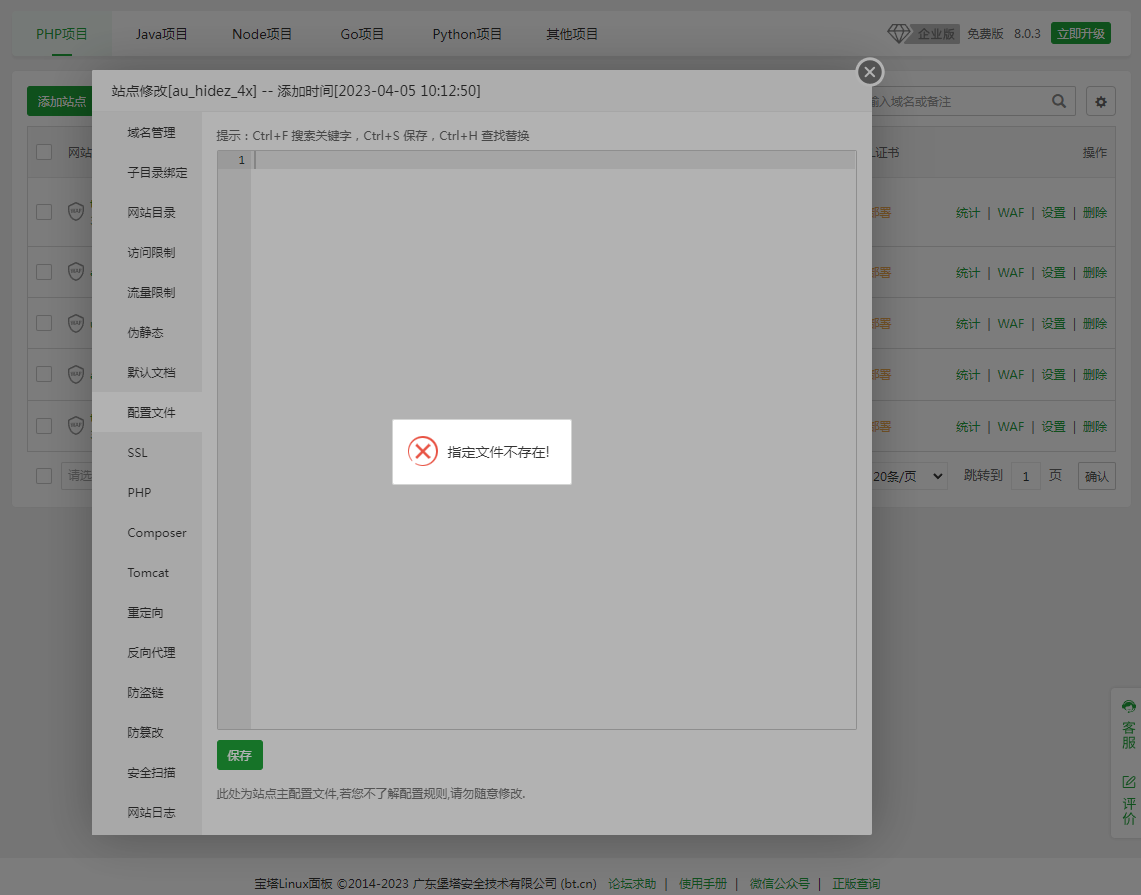Viewport: 1141px width, 895px height.
Task: Click 删除 link in fifth site row
Action: 1094,426
